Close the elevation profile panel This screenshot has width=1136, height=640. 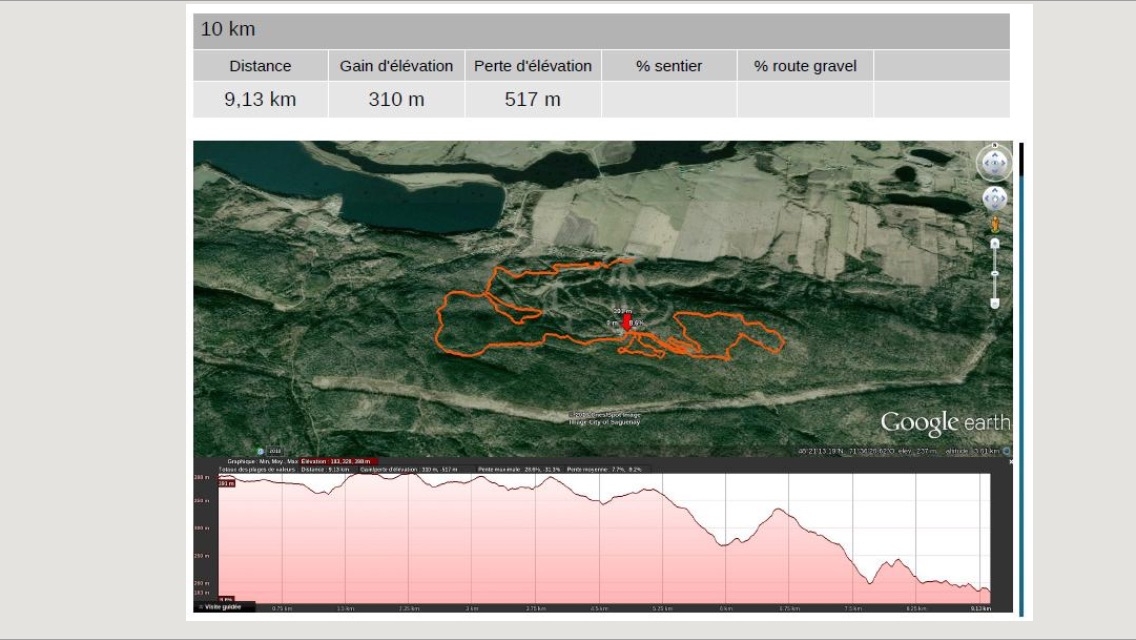(x=1010, y=461)
